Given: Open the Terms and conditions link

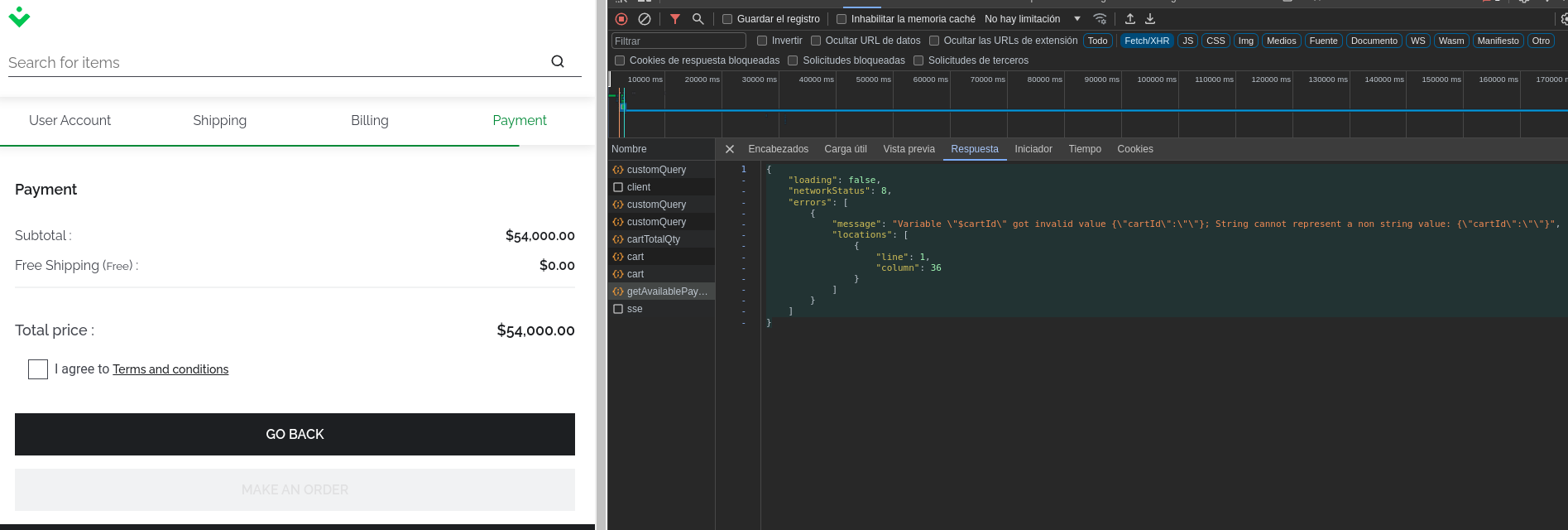Looking at the screenshot, I should (170, 369).
